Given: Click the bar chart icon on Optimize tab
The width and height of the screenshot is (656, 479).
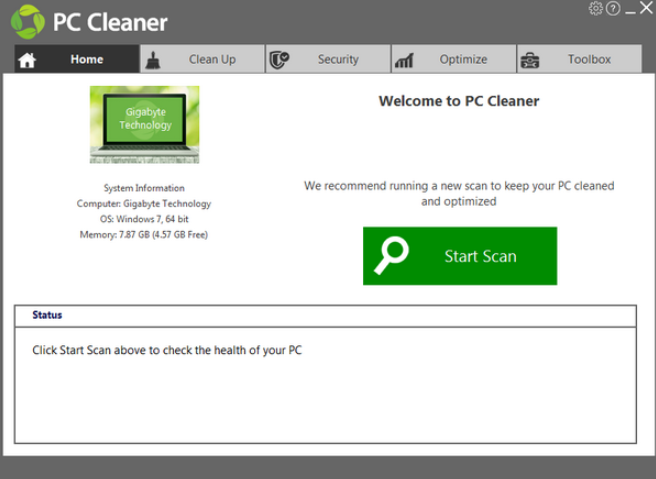Looking at the screenshot, I should point(404,61).
